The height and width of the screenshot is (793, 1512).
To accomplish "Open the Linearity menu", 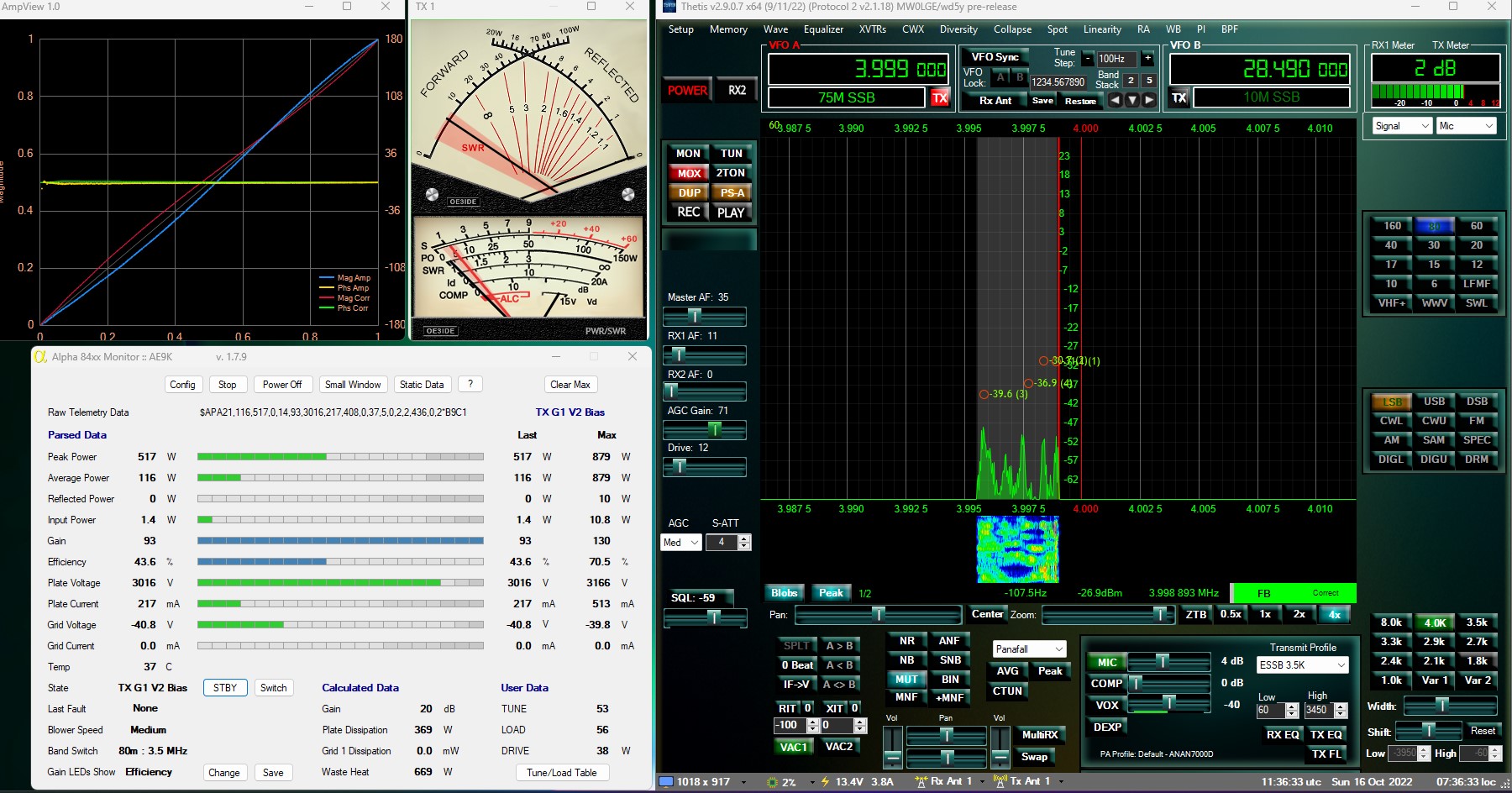I will click(1102, 29).
